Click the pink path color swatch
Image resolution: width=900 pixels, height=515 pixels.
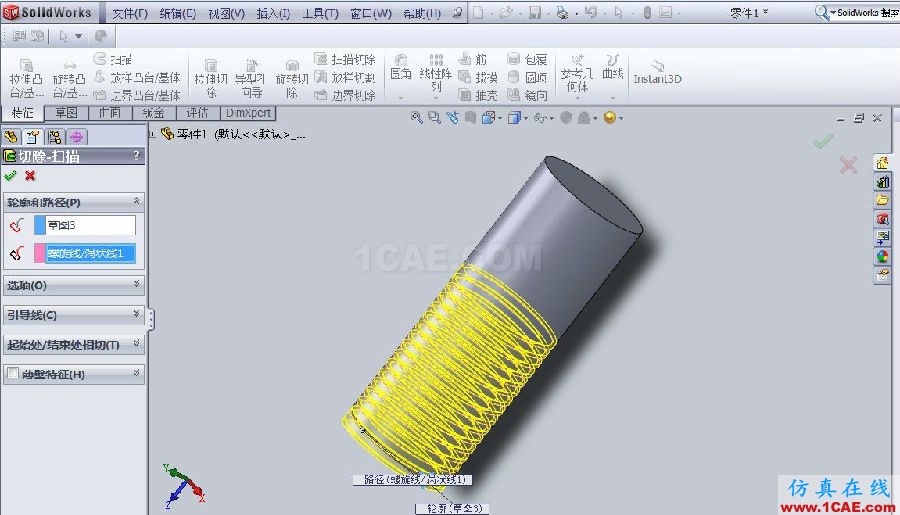click(x=40, y=253)
